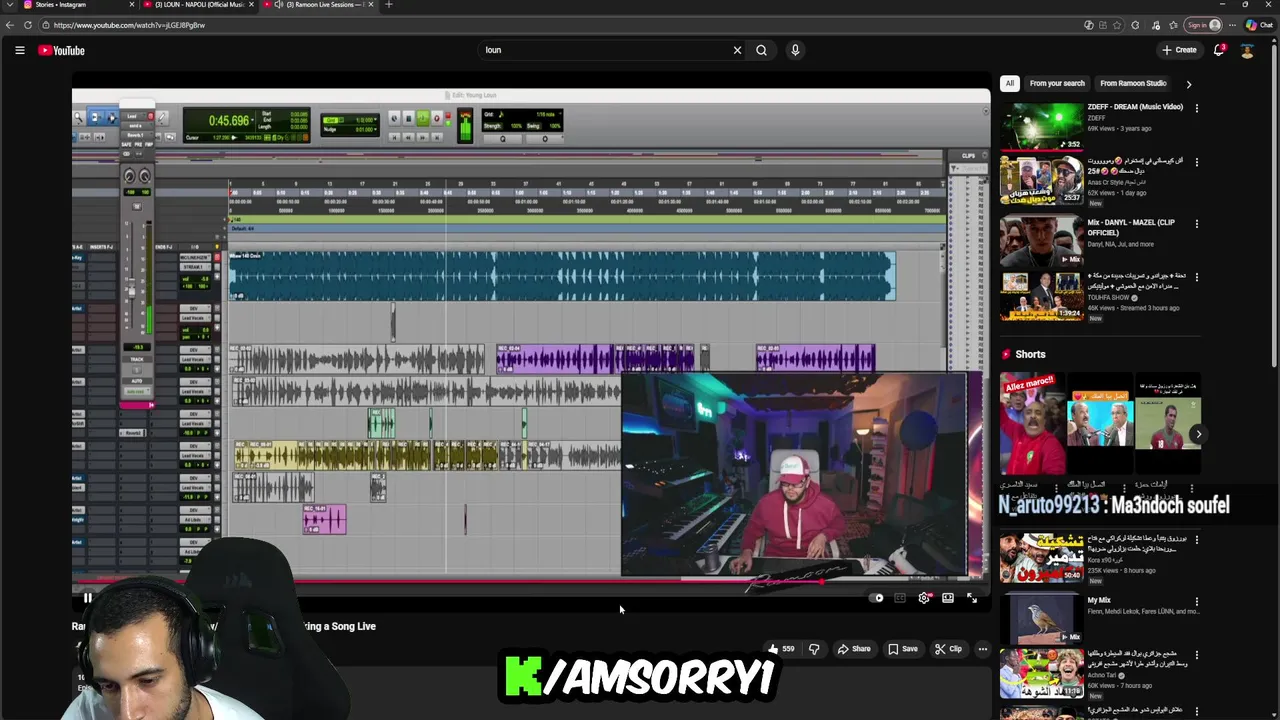Click browser Sign in button
Viewport: 1280px width, 720px height.
click(x=1203, y=25)
